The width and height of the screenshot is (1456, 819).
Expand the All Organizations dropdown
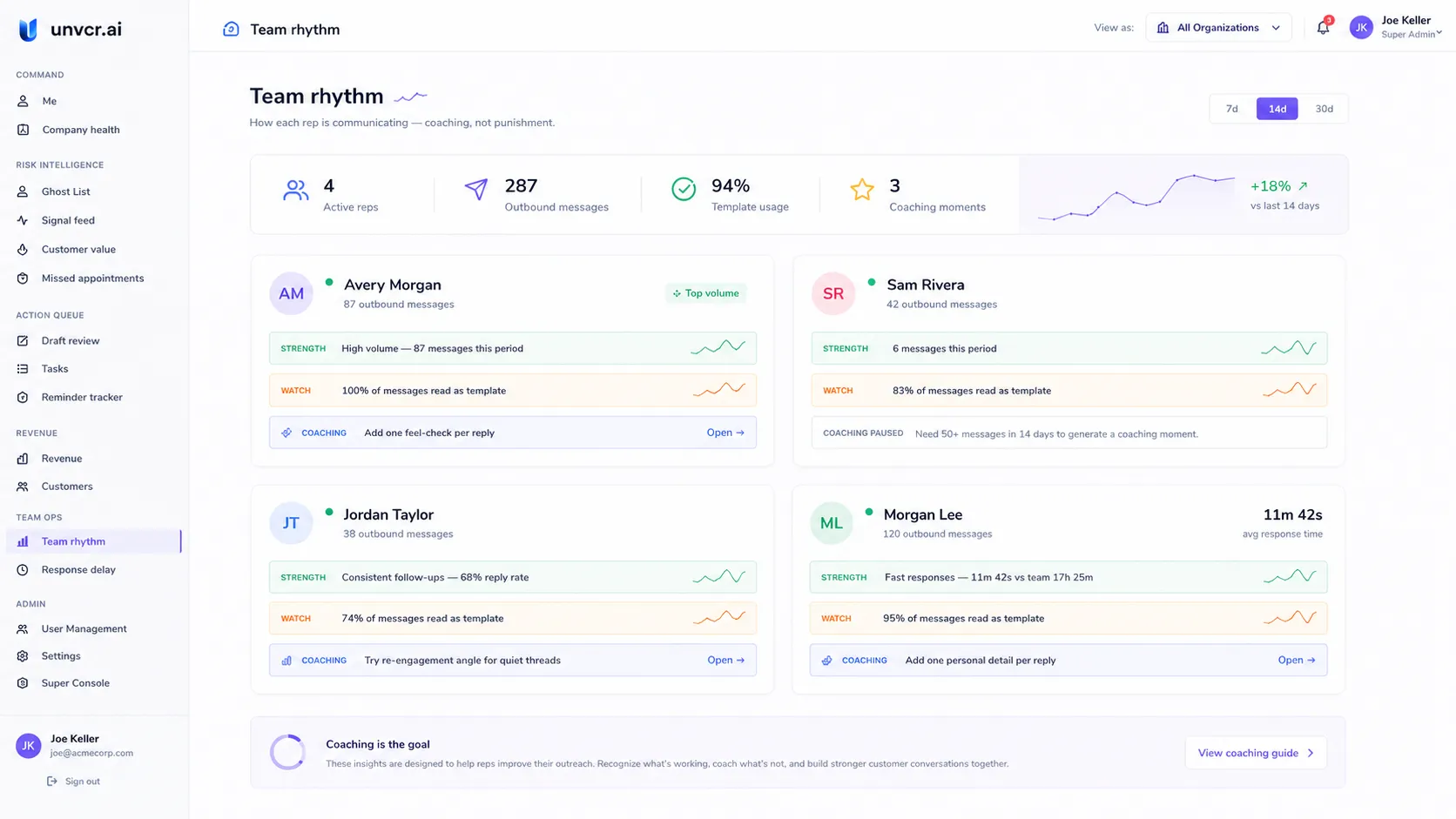pos(1218,28)
